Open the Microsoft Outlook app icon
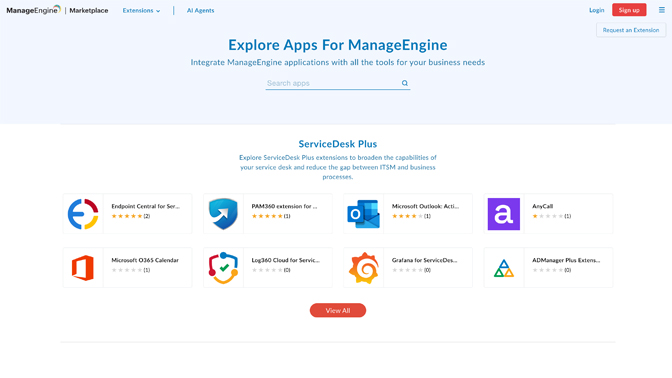Screen dimensions: 672x378 (x=363, y=214)
